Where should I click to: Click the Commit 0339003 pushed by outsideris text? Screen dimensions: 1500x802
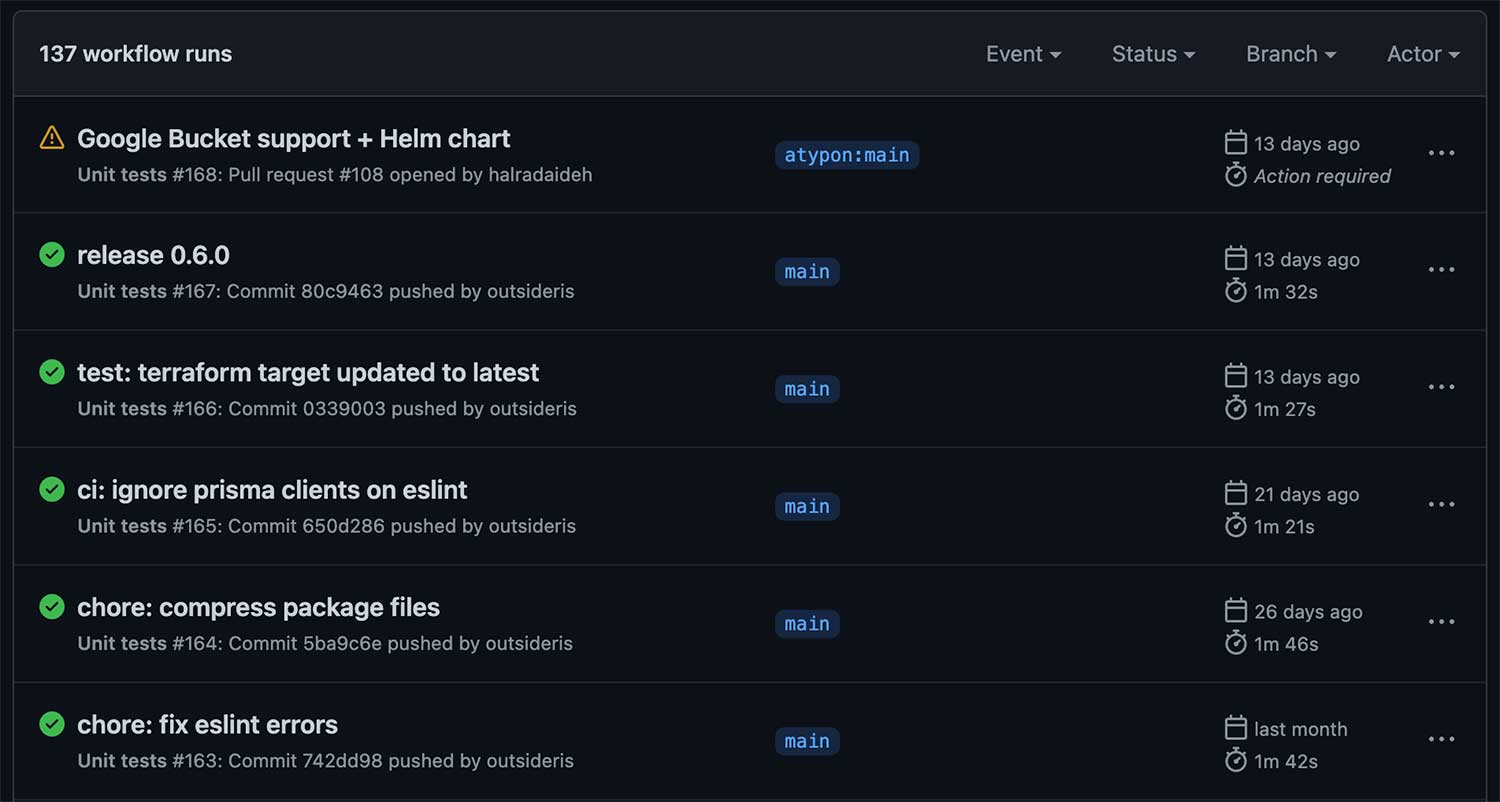pyautogui.click(x=402, y=409)
